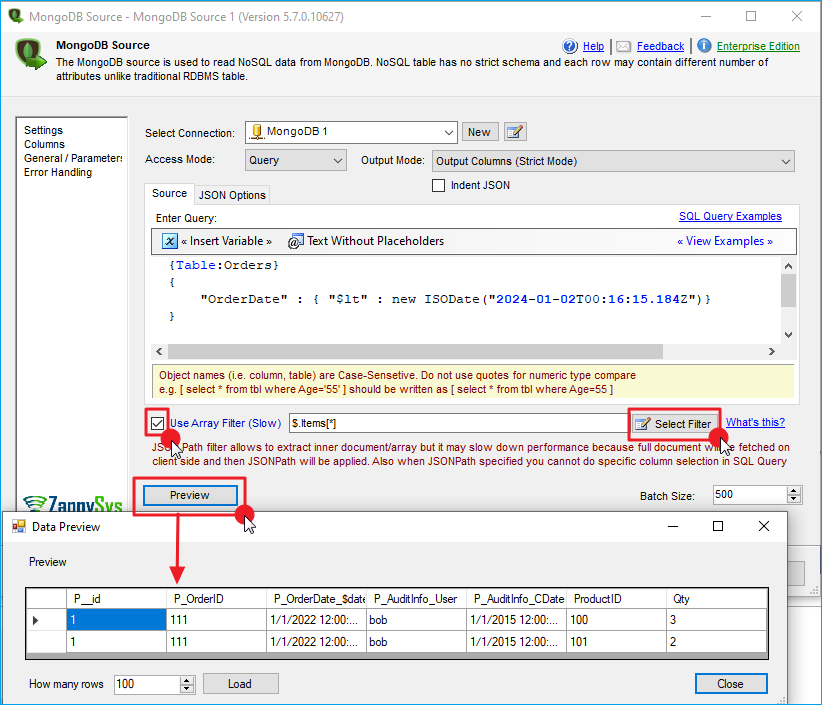Click the Feedback envelope icon
The image size is (822, 705).
623,46
